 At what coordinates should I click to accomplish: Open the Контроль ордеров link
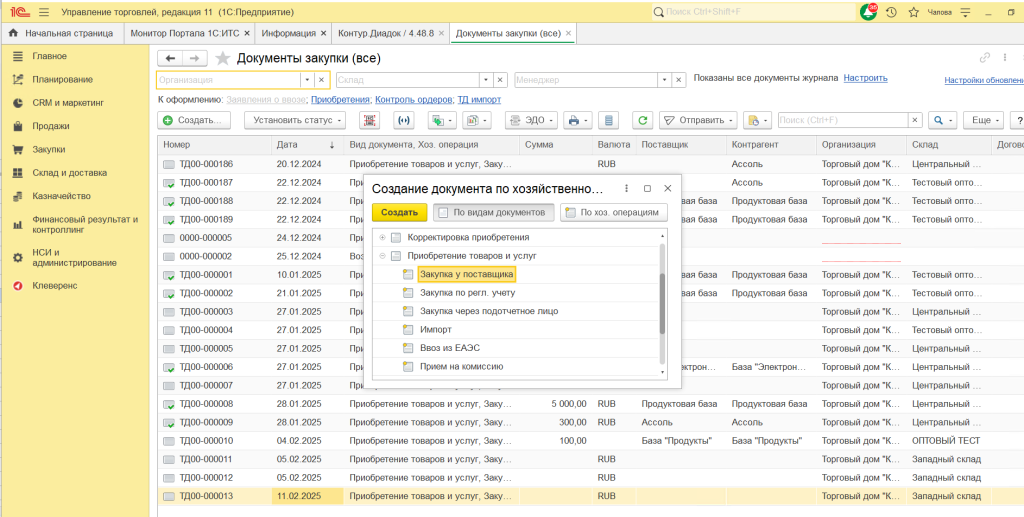coord(414,100)
